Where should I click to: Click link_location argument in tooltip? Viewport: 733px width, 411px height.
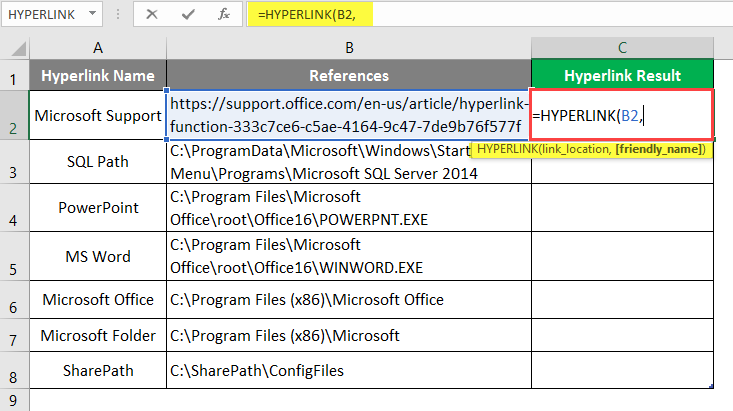[x=575, y=149]
